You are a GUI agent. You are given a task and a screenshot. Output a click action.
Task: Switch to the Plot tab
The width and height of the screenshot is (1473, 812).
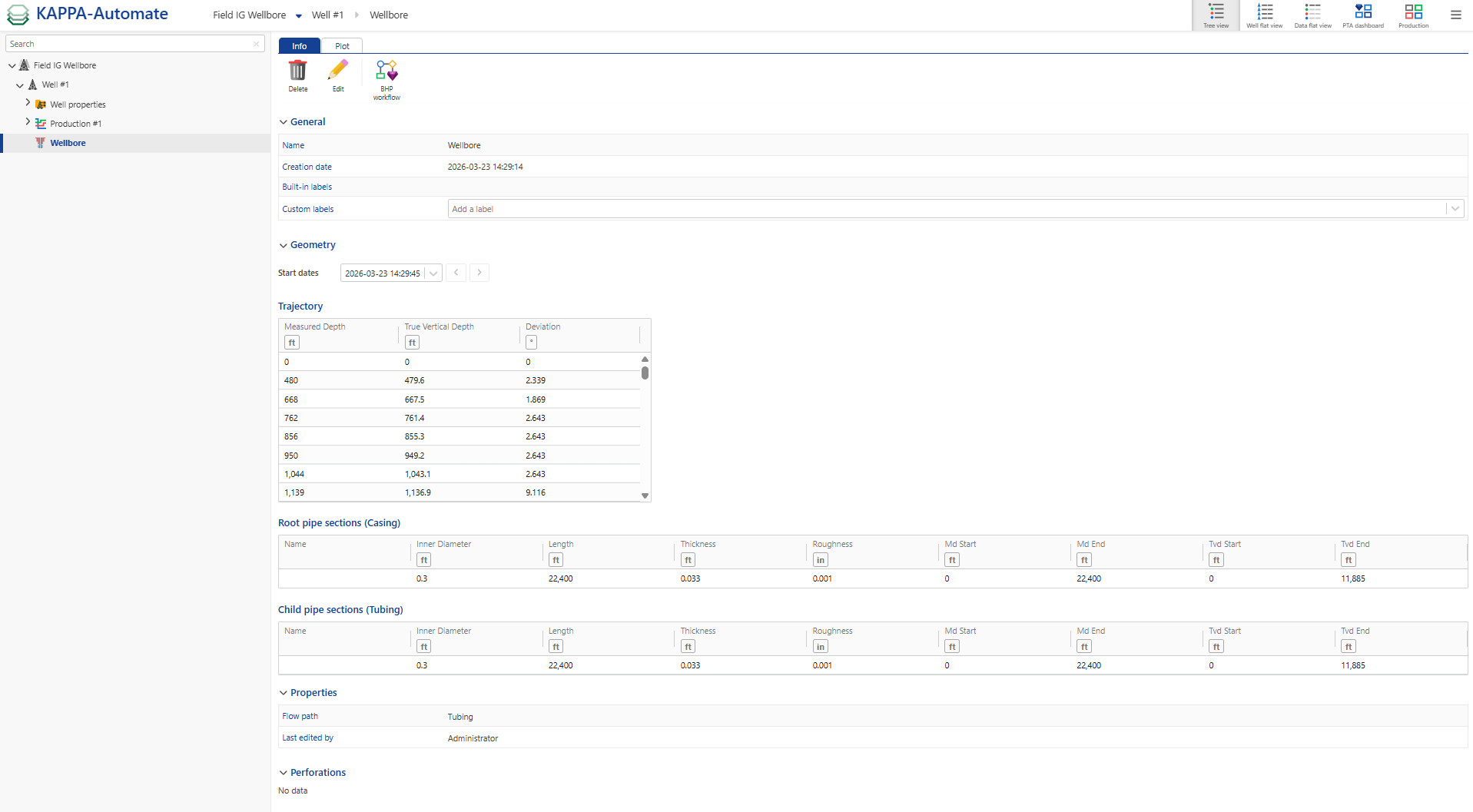pos(342,46)
